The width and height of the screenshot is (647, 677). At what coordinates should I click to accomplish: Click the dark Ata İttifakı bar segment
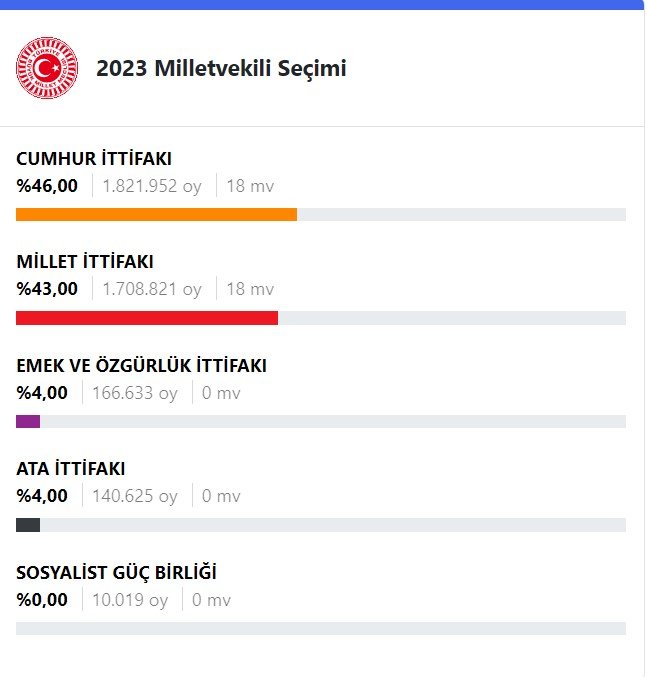pyautogui.click(x=28, y=525)
